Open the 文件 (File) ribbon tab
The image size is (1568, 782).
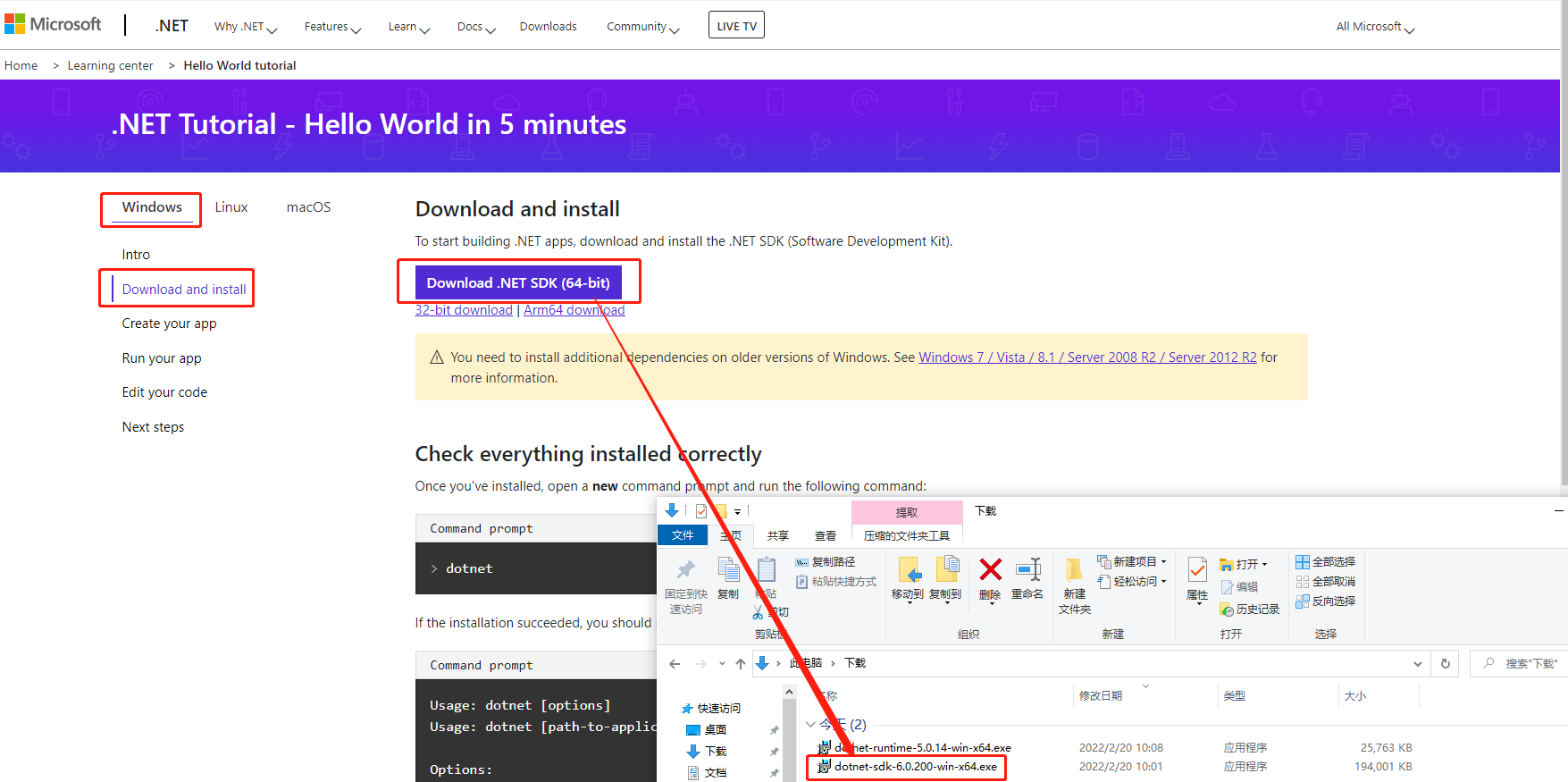pos(683,534)
